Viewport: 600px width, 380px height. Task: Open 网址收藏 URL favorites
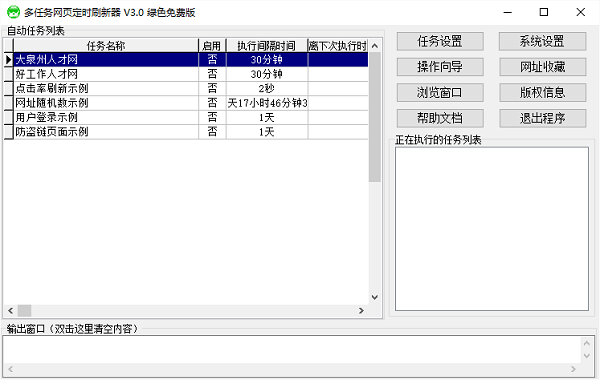[542, 67]
